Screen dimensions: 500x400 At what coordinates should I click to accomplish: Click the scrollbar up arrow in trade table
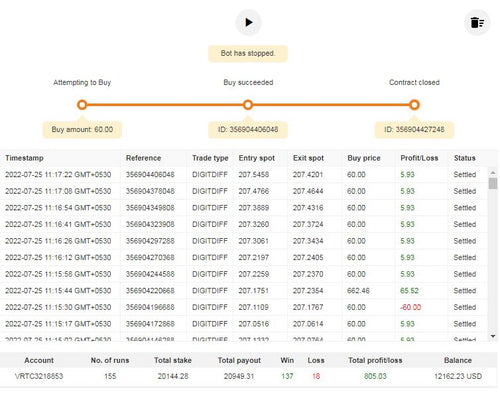pos(493,172)
